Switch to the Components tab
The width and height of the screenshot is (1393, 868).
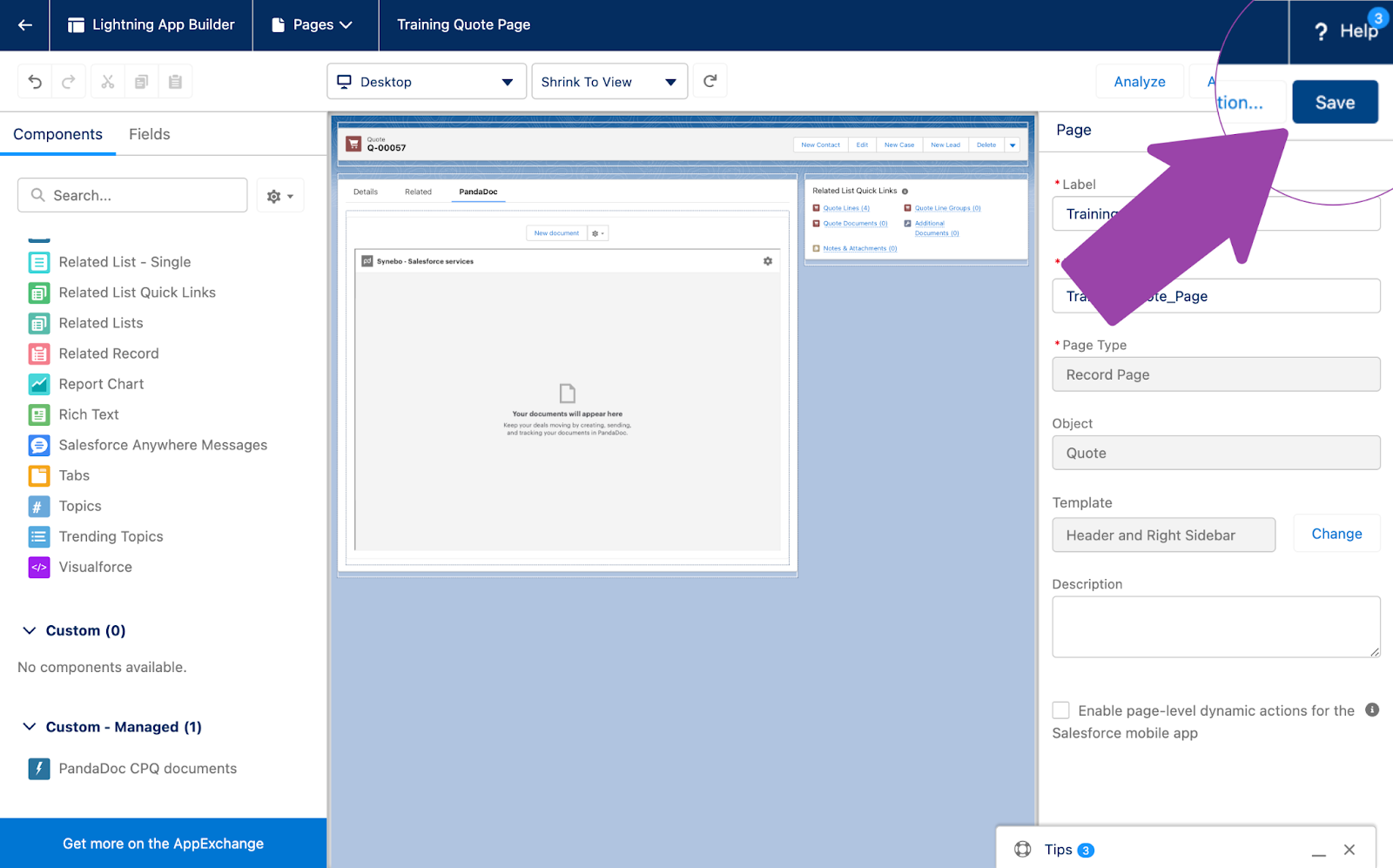pos(57,134)
